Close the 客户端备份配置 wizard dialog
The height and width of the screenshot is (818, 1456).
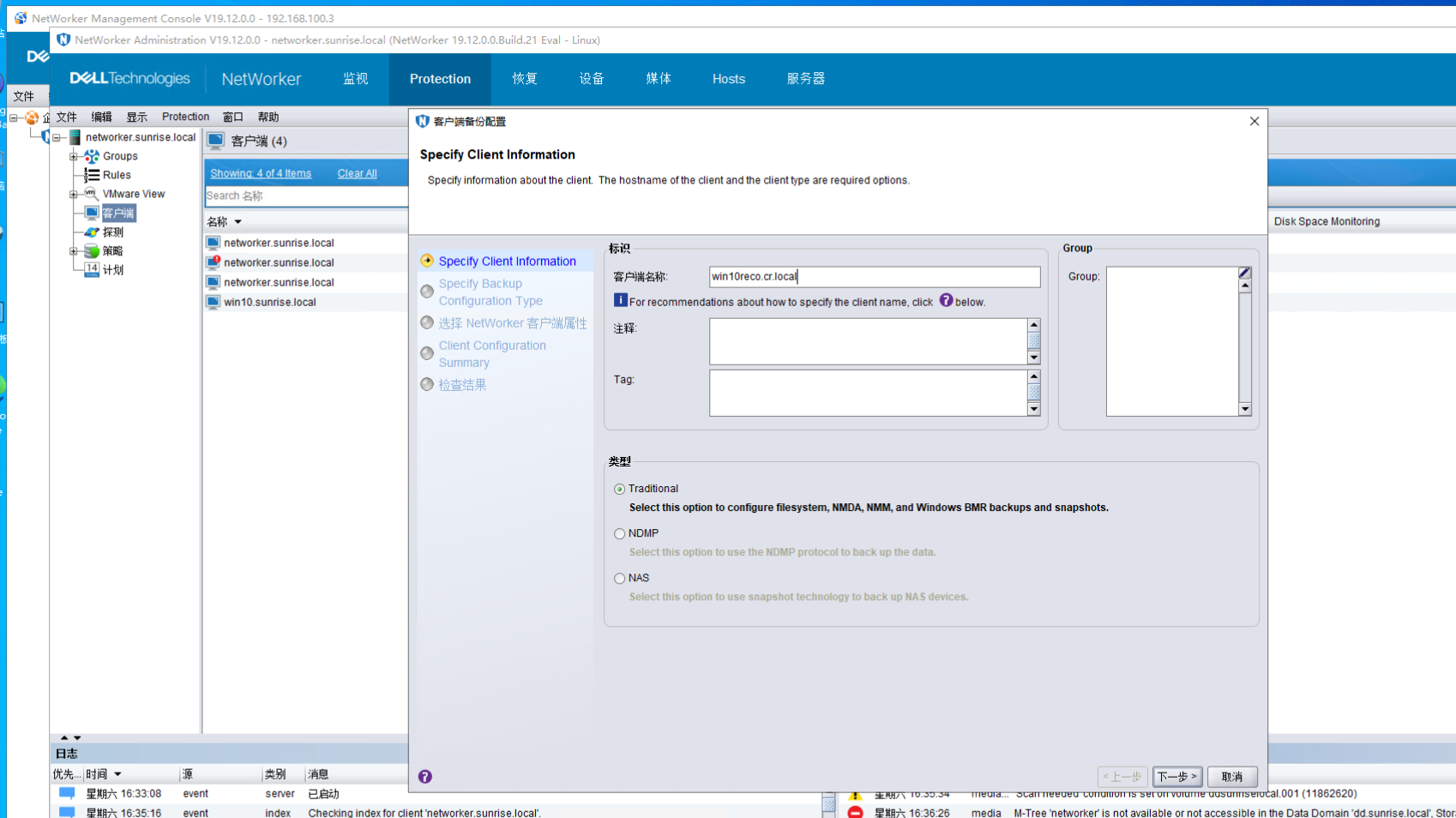click(x=1254, y=122)
